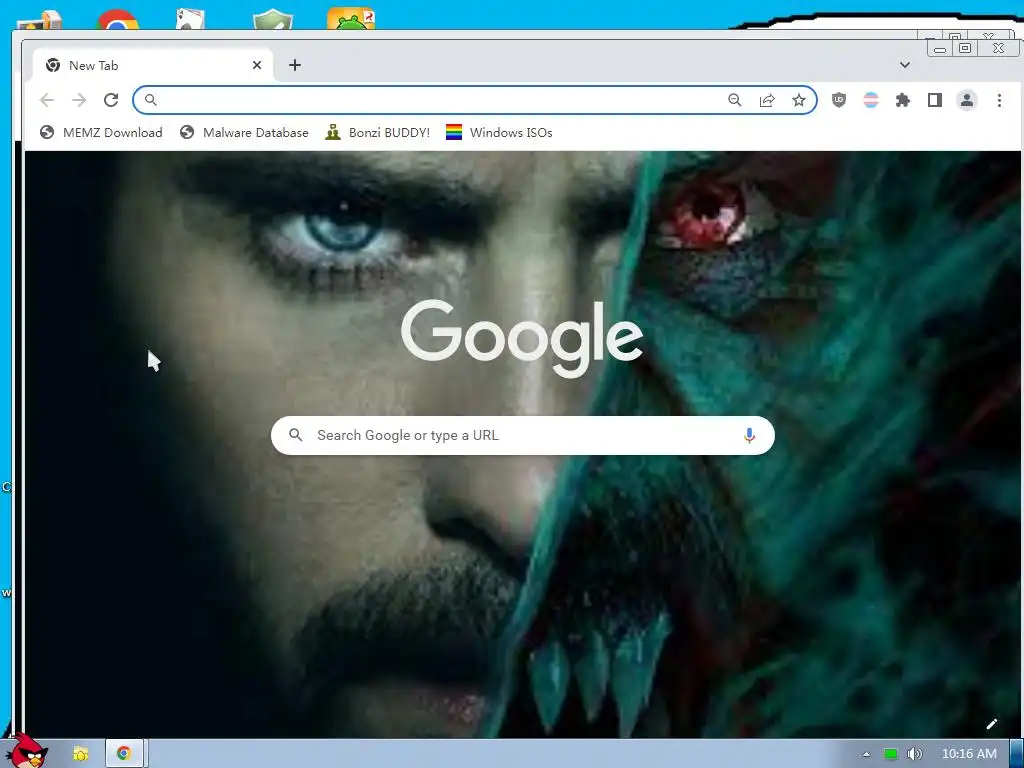
Task: Click the zoom magnifier icon in address bar
Action: coord(735,100)
